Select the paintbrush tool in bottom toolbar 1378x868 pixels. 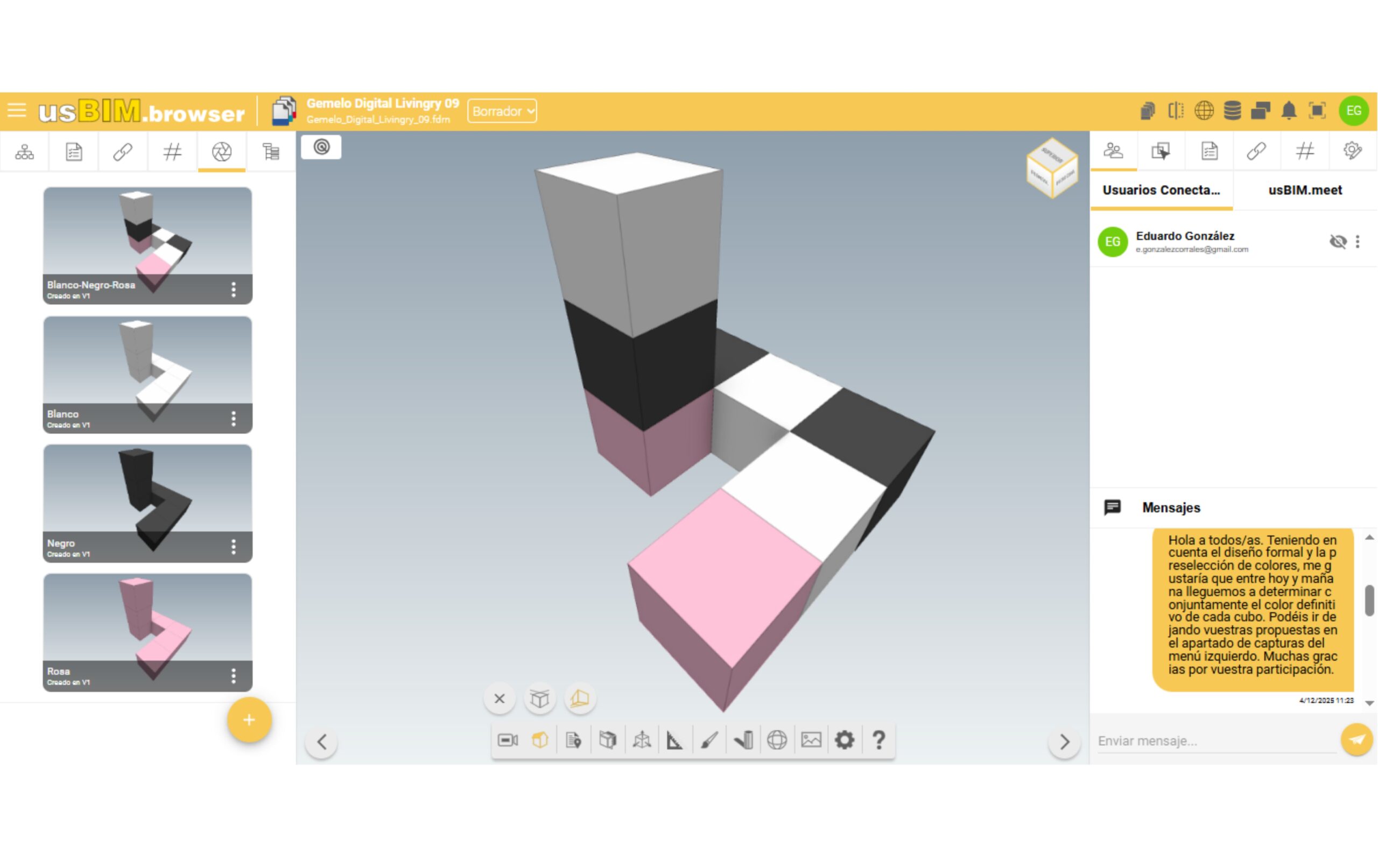pos(709,740)
